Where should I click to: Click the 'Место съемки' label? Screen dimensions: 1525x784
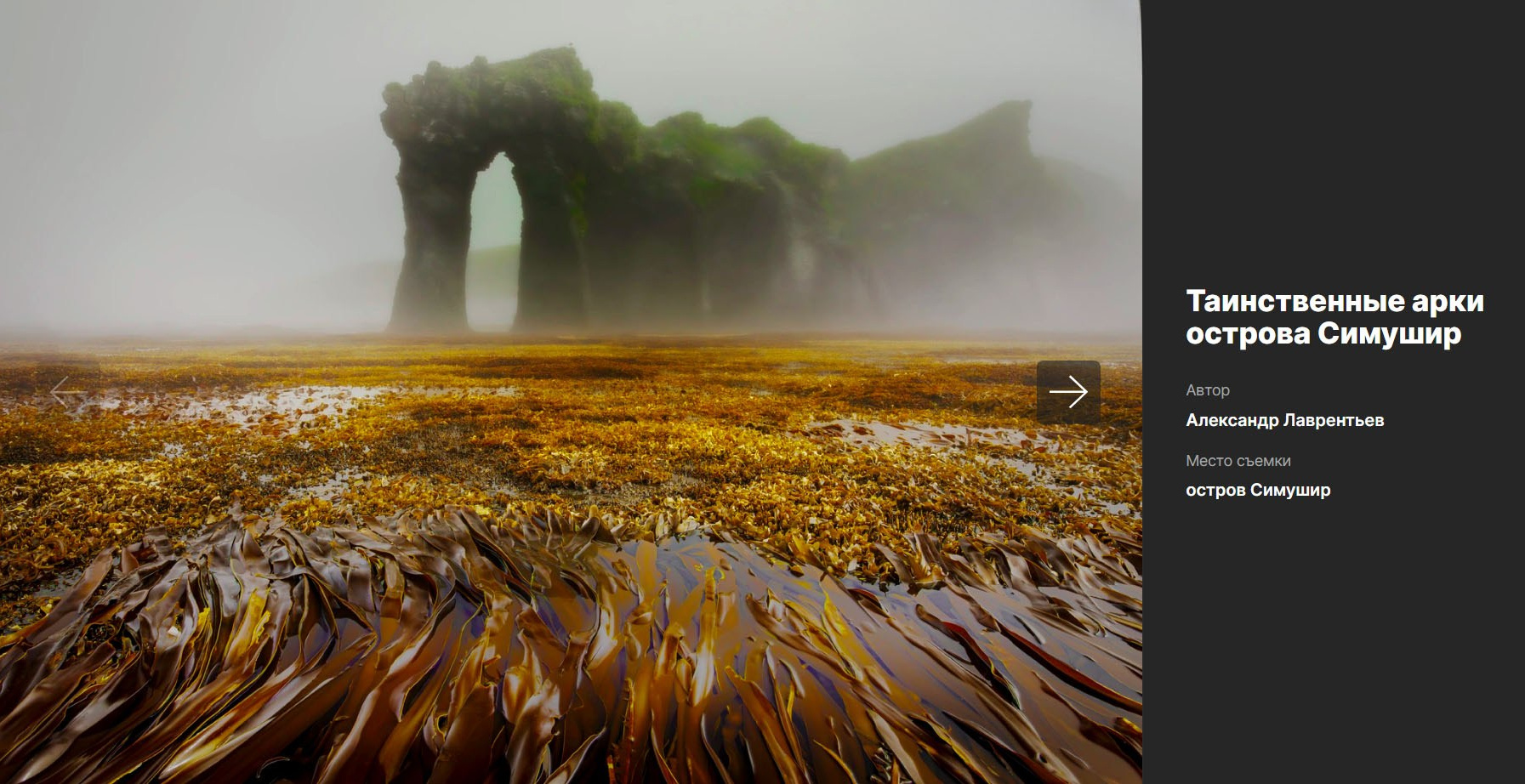pos(1238,461)
